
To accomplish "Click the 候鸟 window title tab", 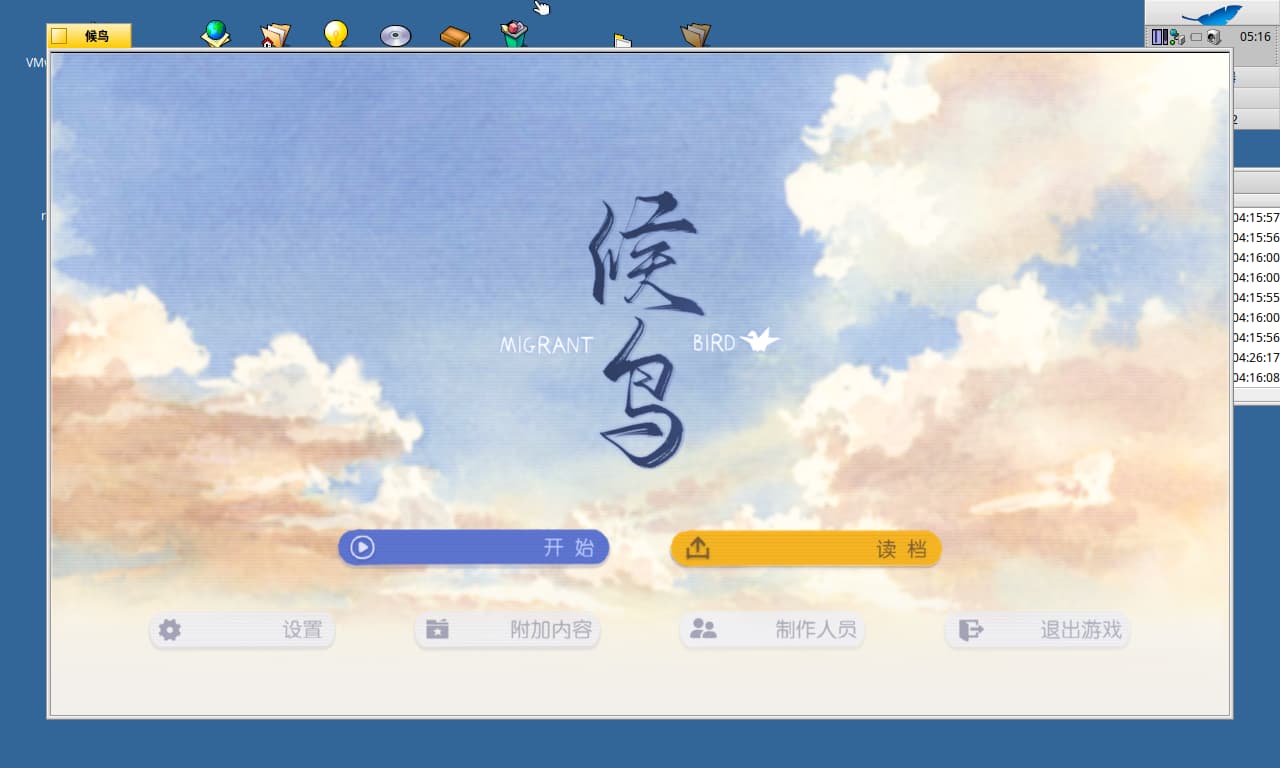I will [89, 36].
